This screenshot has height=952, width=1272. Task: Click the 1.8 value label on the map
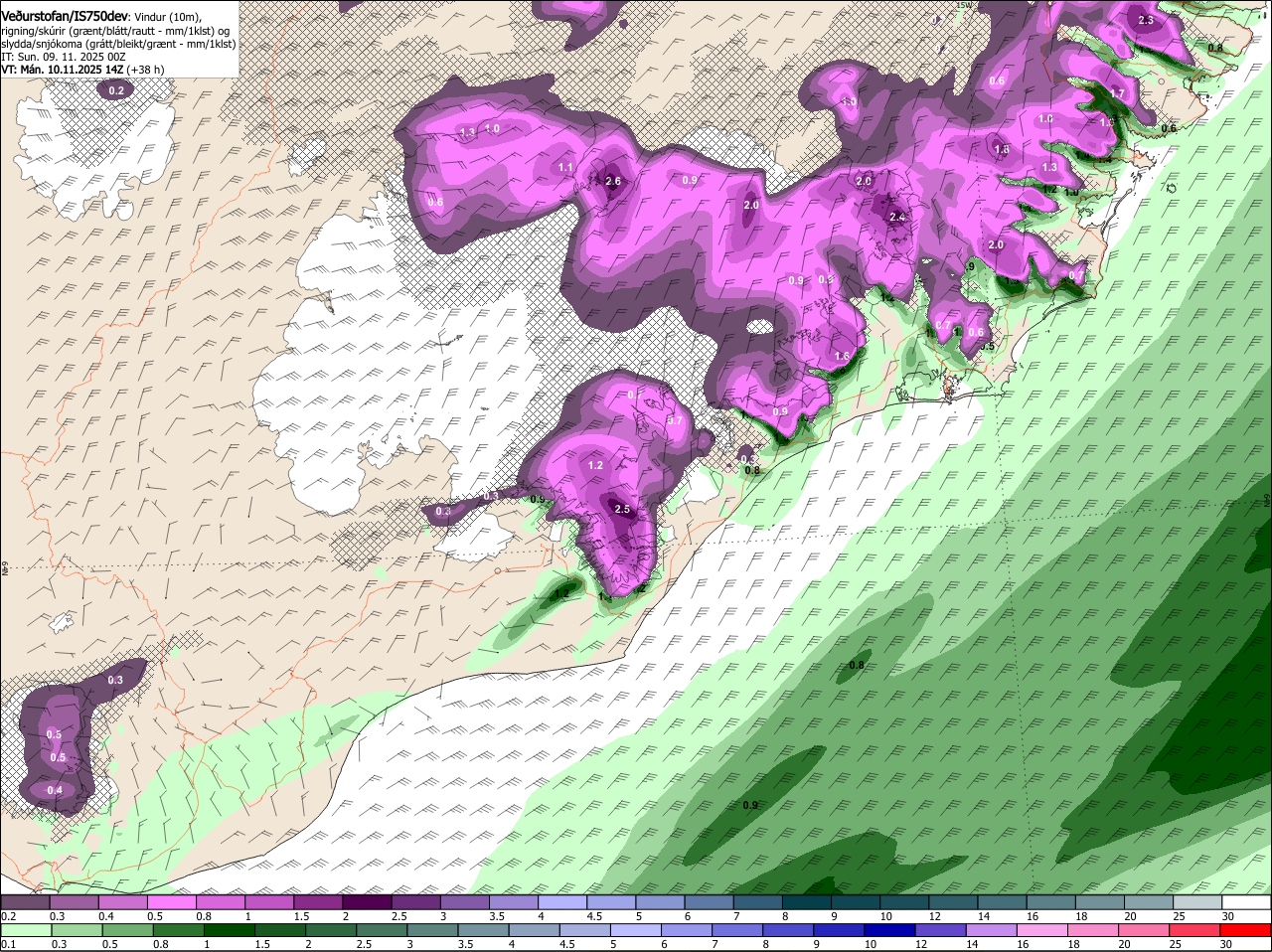pos(1002,149)
